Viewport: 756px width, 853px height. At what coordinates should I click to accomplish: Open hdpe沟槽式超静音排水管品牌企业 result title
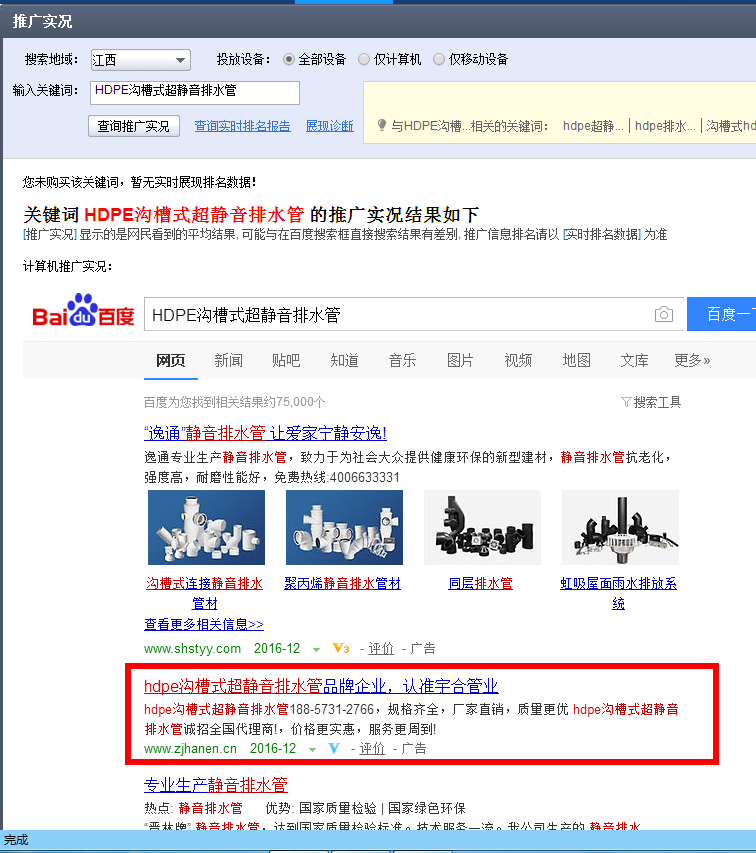coord(321,686)
